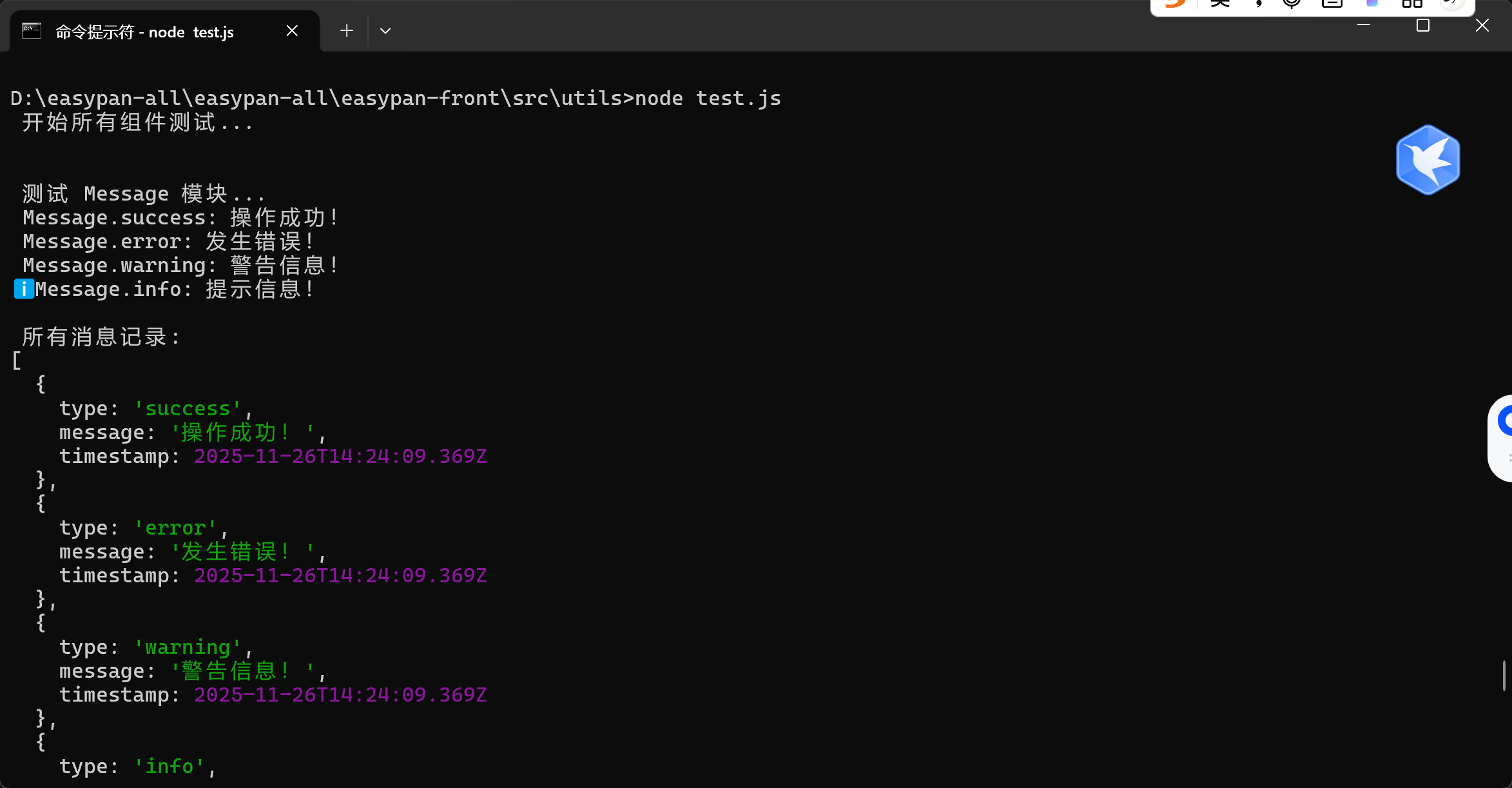Toggle the punctuation mode comma indicator
Viewport: 1512px width, 788px height.
click(1258, 4)
